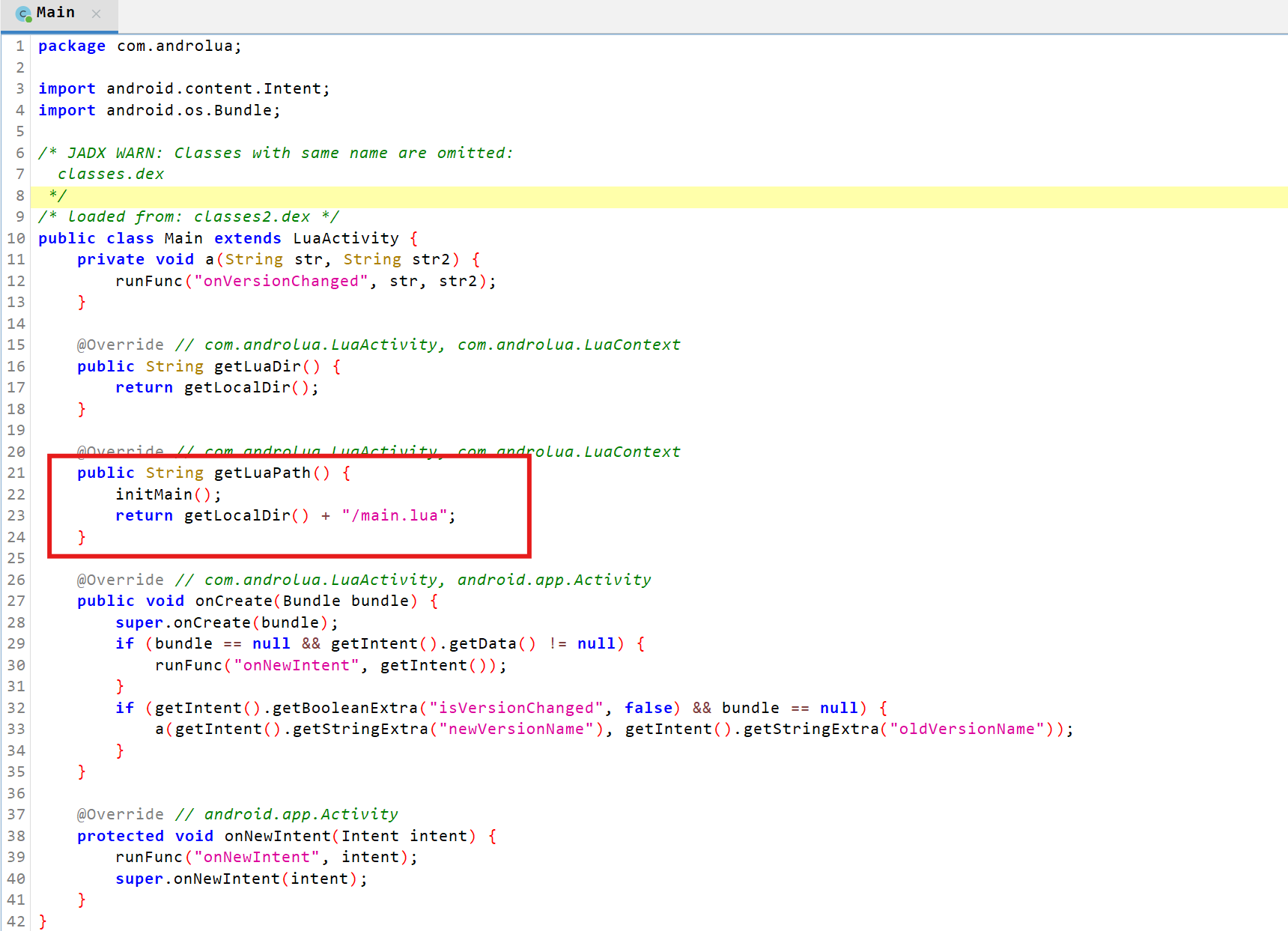Viewport: 1288px width, 931px height.
Task: Click the getLuaDir method name on line 16
Action: (257, 366)
